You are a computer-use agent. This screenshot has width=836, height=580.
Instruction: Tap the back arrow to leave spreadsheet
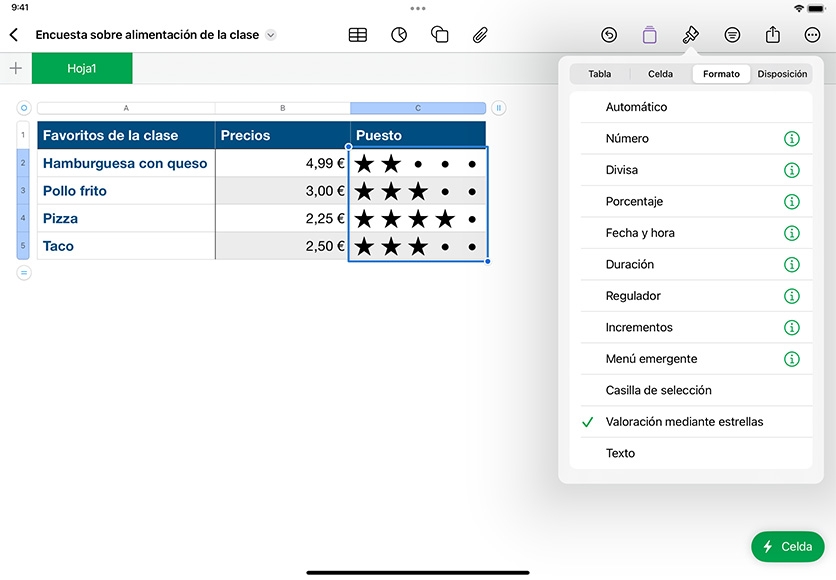(14, 35)
